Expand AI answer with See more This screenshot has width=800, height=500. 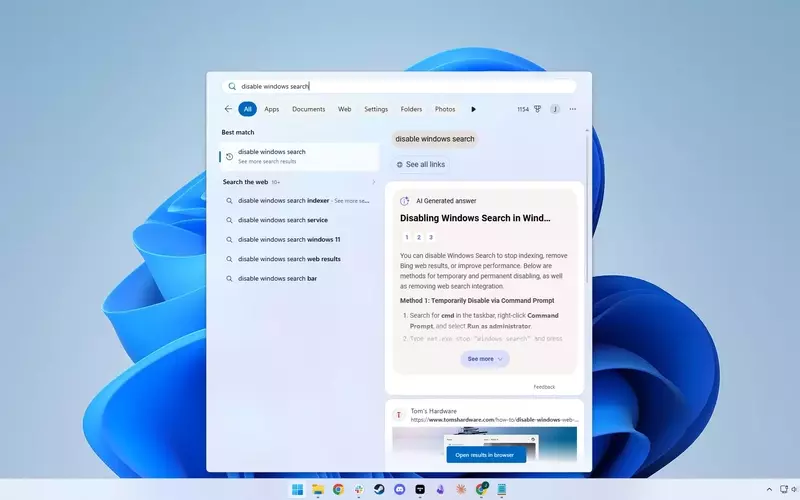click(485, 359)
